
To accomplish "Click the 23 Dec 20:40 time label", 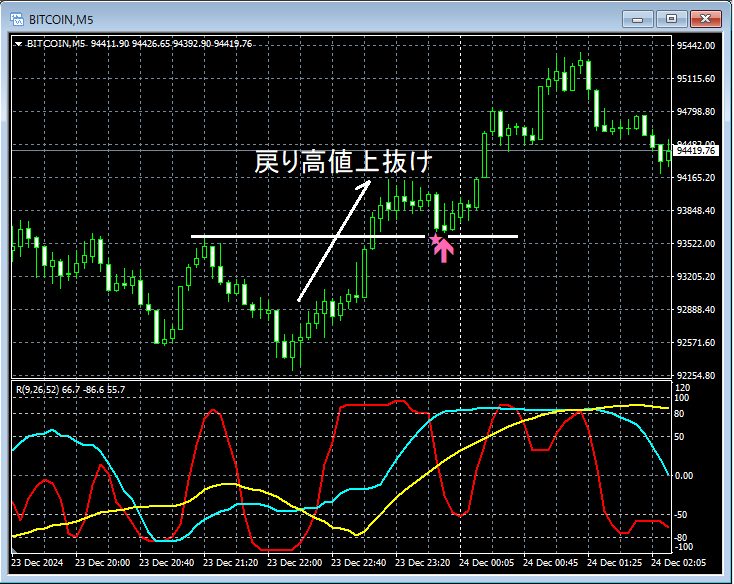I will [167, 562].
